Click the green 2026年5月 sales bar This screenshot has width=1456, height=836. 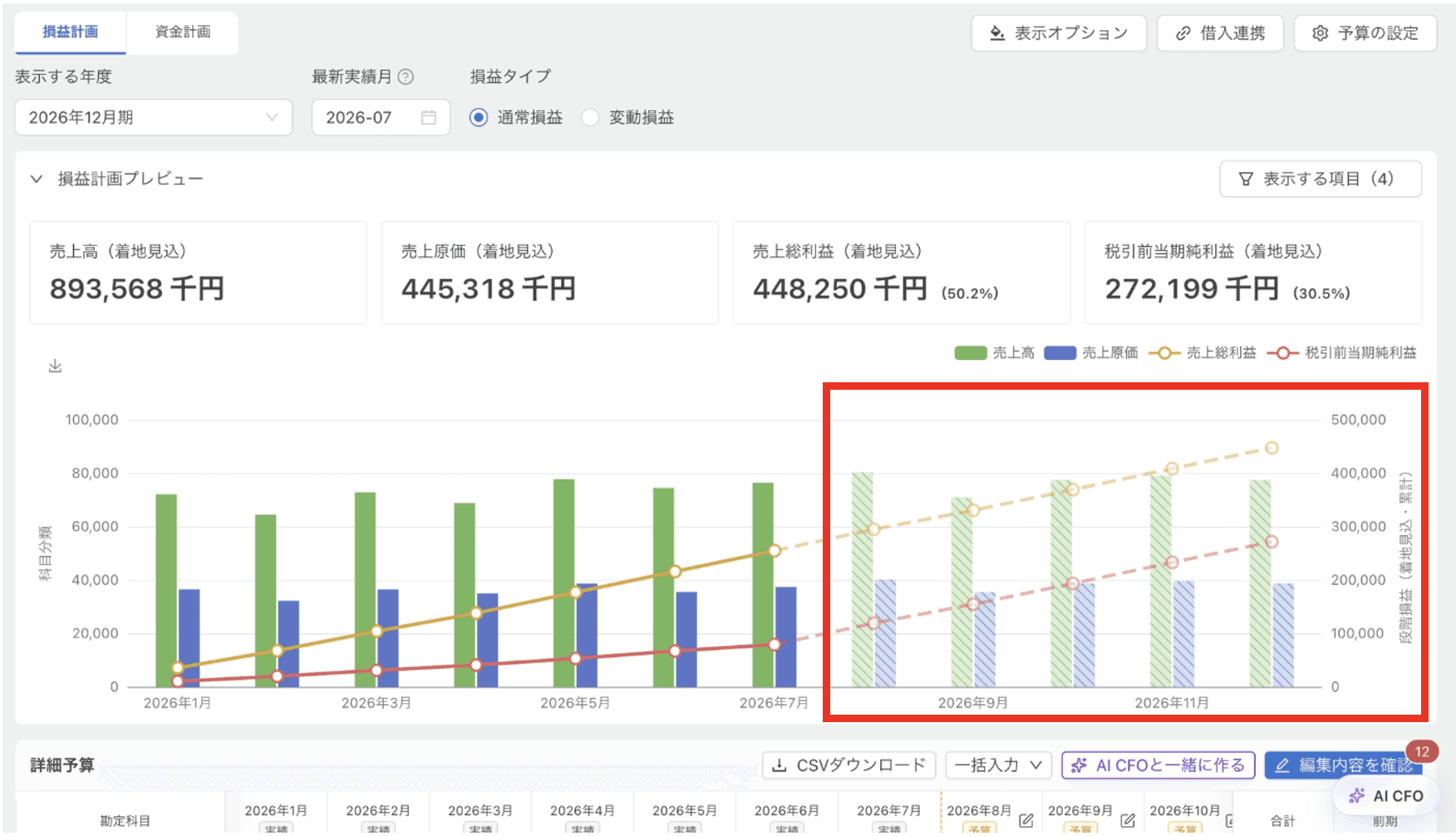[x=564, y=583]
